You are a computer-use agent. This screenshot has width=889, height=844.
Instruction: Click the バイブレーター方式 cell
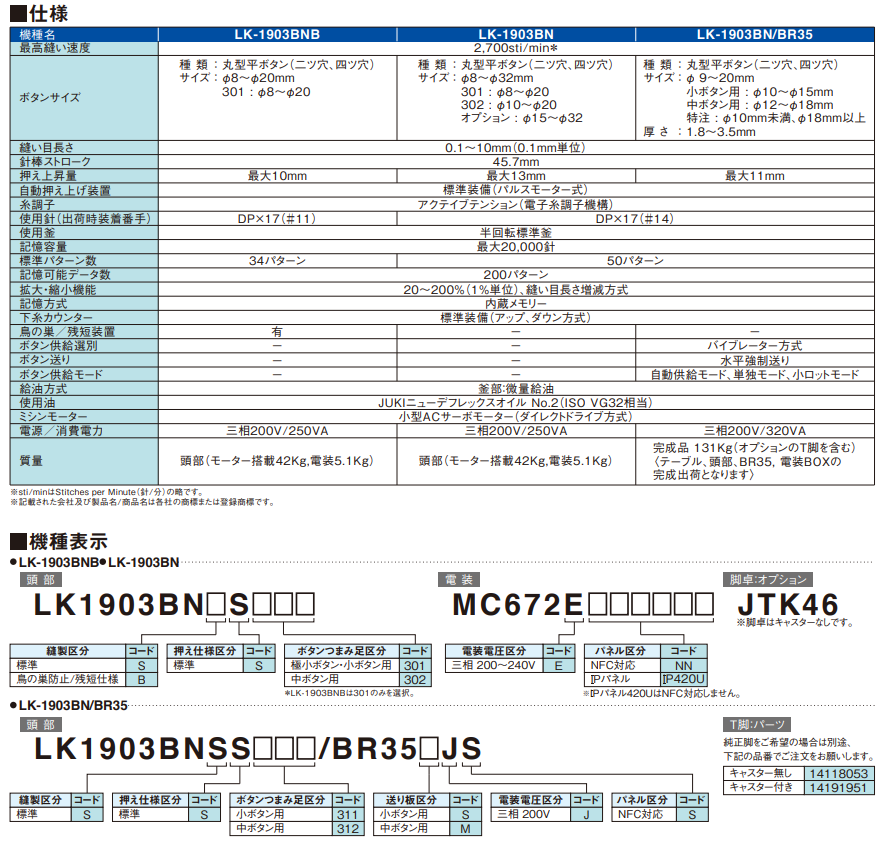click(x=755, y=345)
